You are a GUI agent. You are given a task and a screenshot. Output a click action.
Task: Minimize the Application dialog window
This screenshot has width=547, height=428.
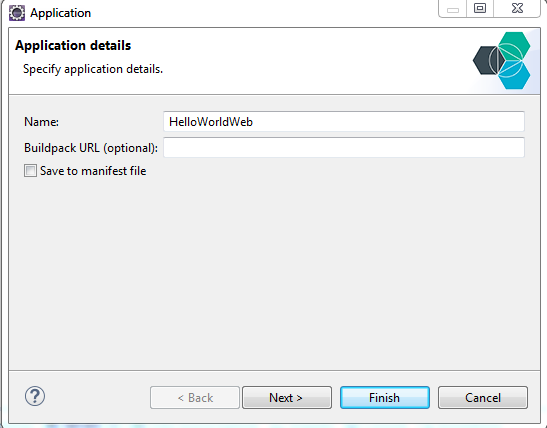(453, 9)
